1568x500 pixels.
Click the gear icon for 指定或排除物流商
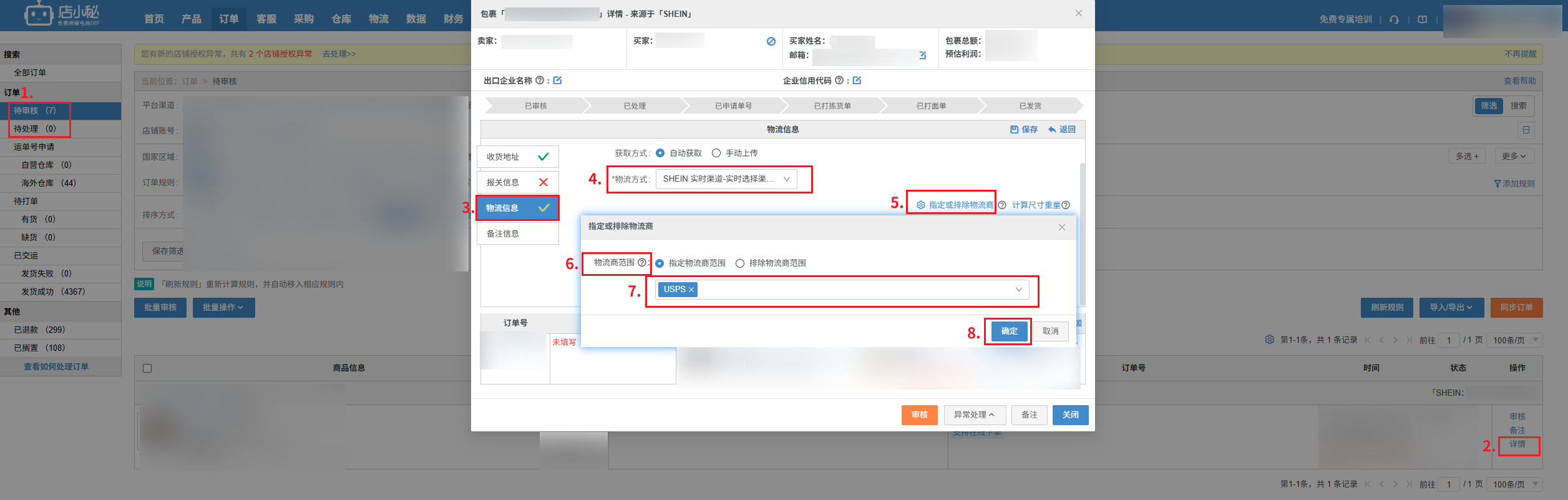[x=920, y=205]
